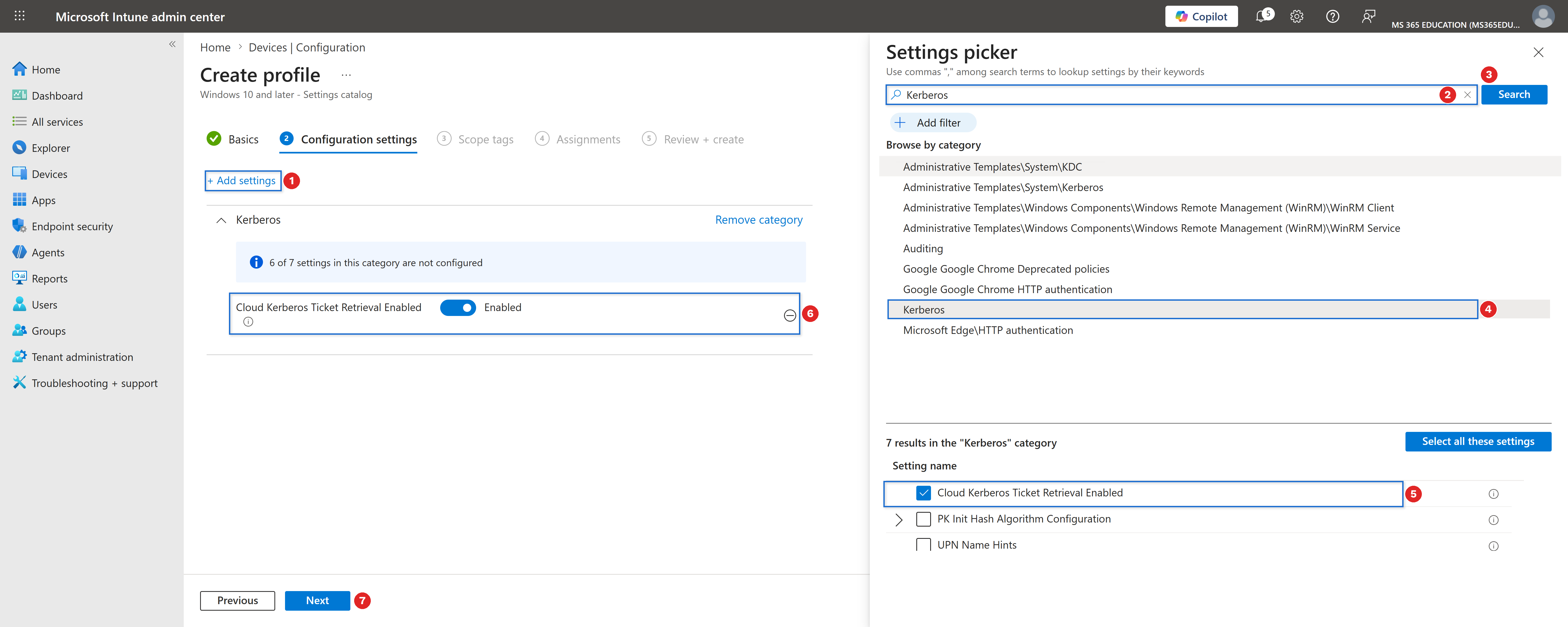
Task: Uncheck Cloud Kerberos Ticket Retrieval Enabled checkbox
Action: [923, 493]
